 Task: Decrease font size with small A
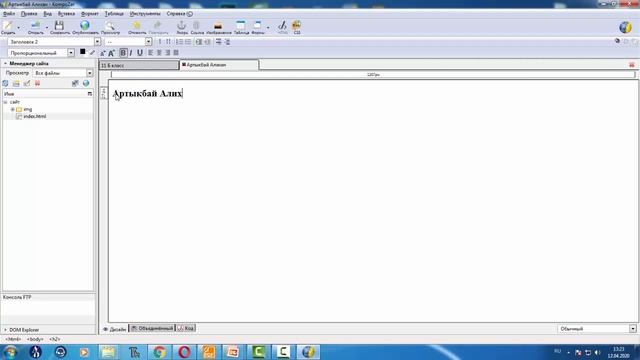[x=103, y=53]
